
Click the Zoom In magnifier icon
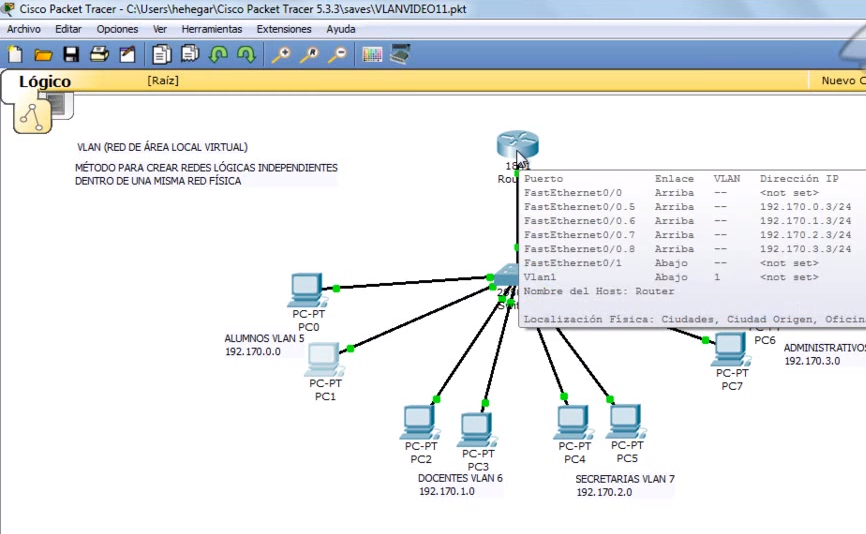coord(281,55)
